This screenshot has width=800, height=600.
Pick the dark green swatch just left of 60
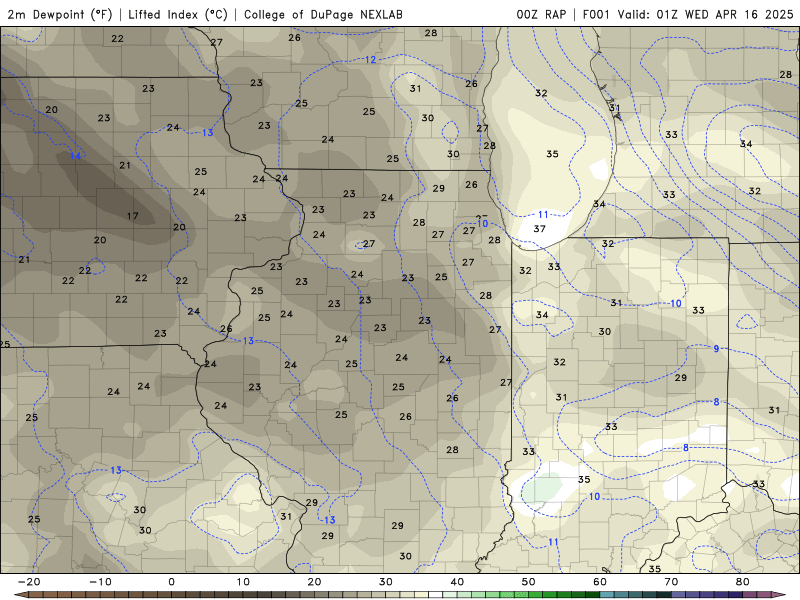coord(592,594)
